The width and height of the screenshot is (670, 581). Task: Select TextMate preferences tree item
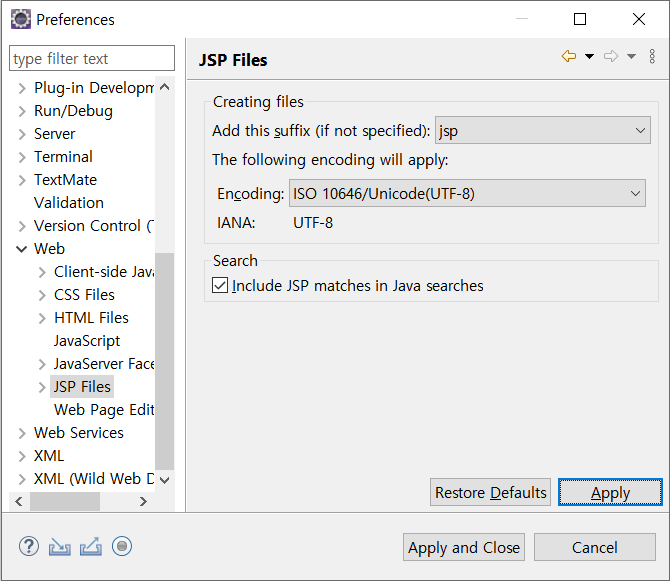click(65, 180)
